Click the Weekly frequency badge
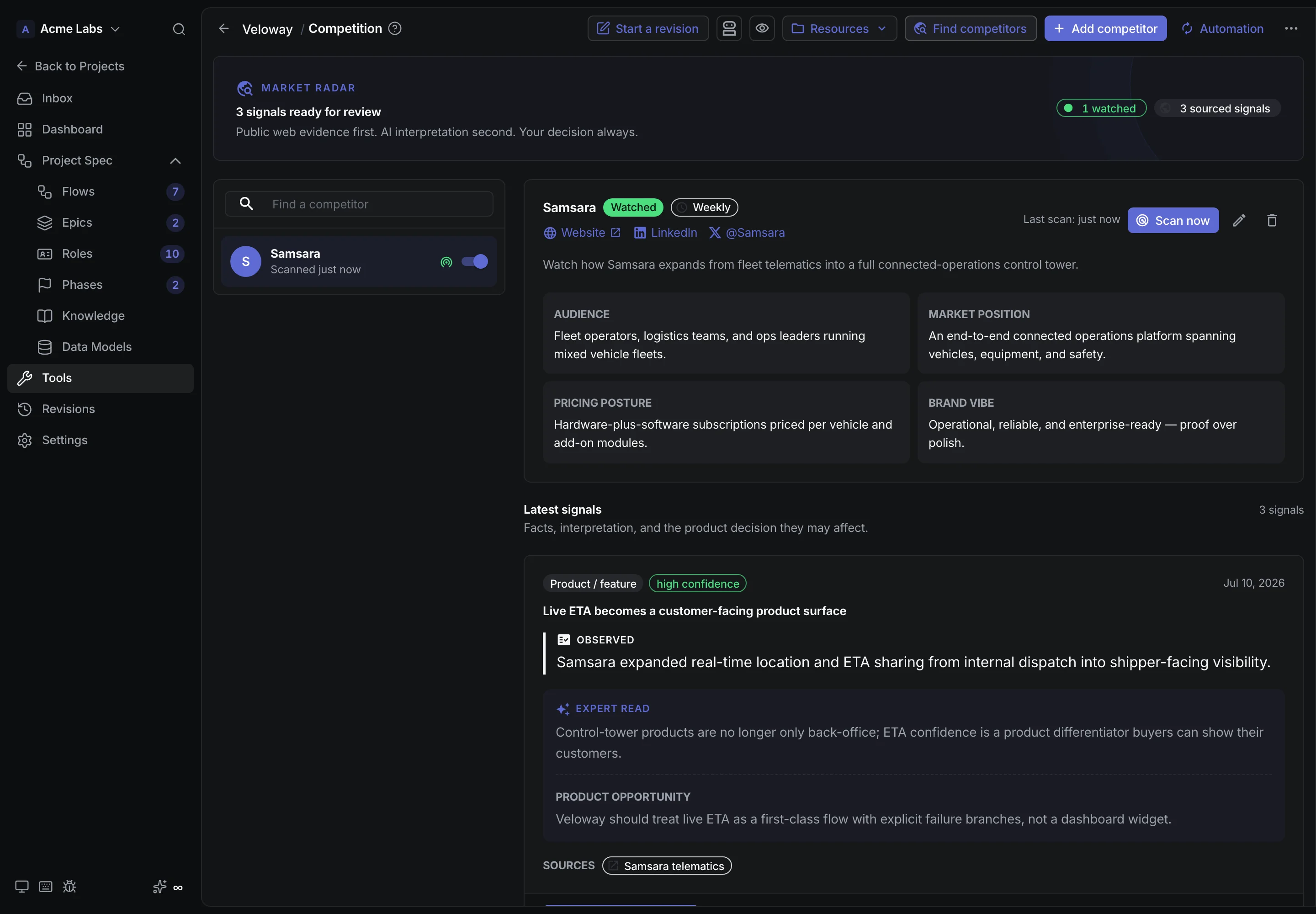The height and width of the screenshot is (914, 1316). tap(705, 207)
